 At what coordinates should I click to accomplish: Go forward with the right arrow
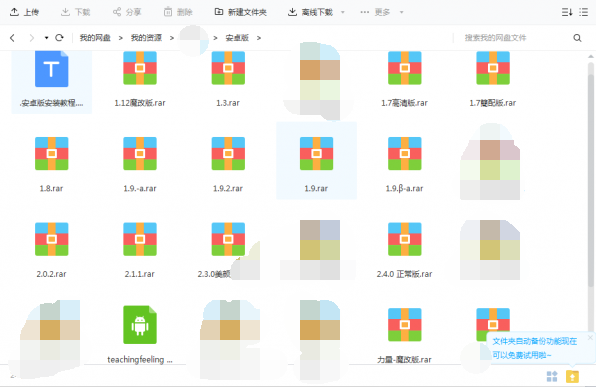(32, 38)
